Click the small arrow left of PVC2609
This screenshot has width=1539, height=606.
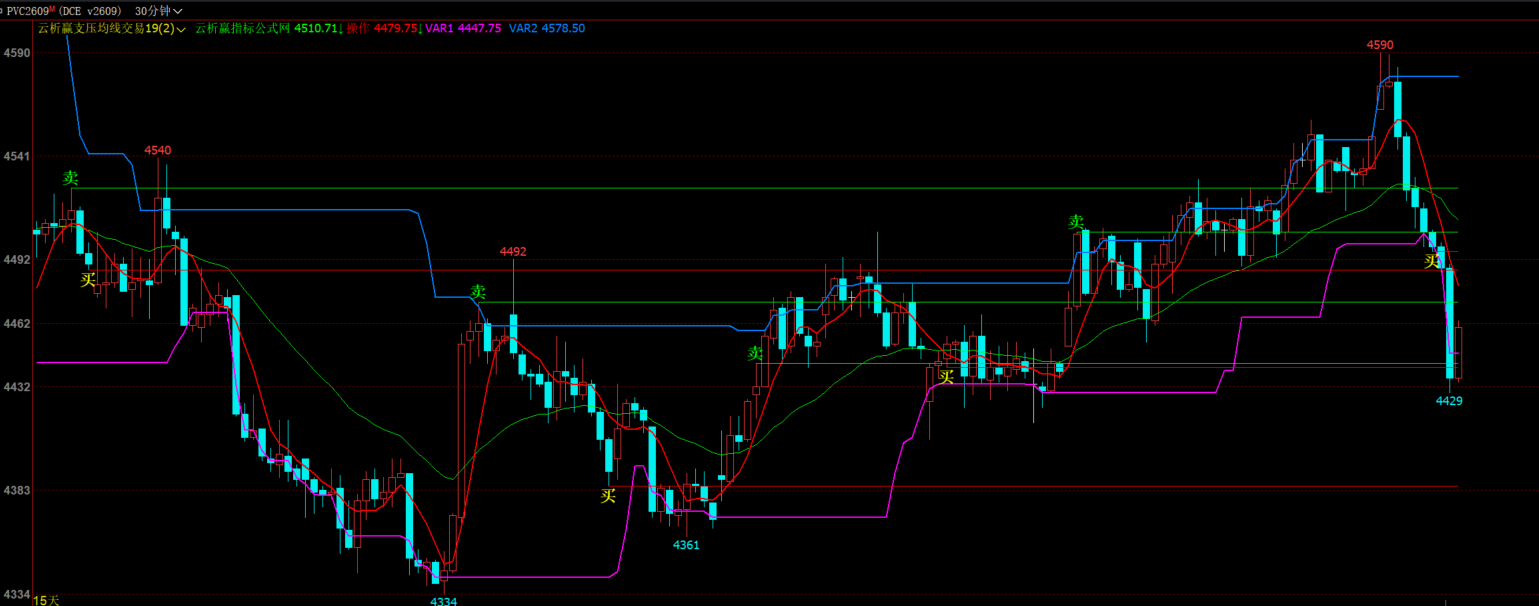click(x=2, y=11)
